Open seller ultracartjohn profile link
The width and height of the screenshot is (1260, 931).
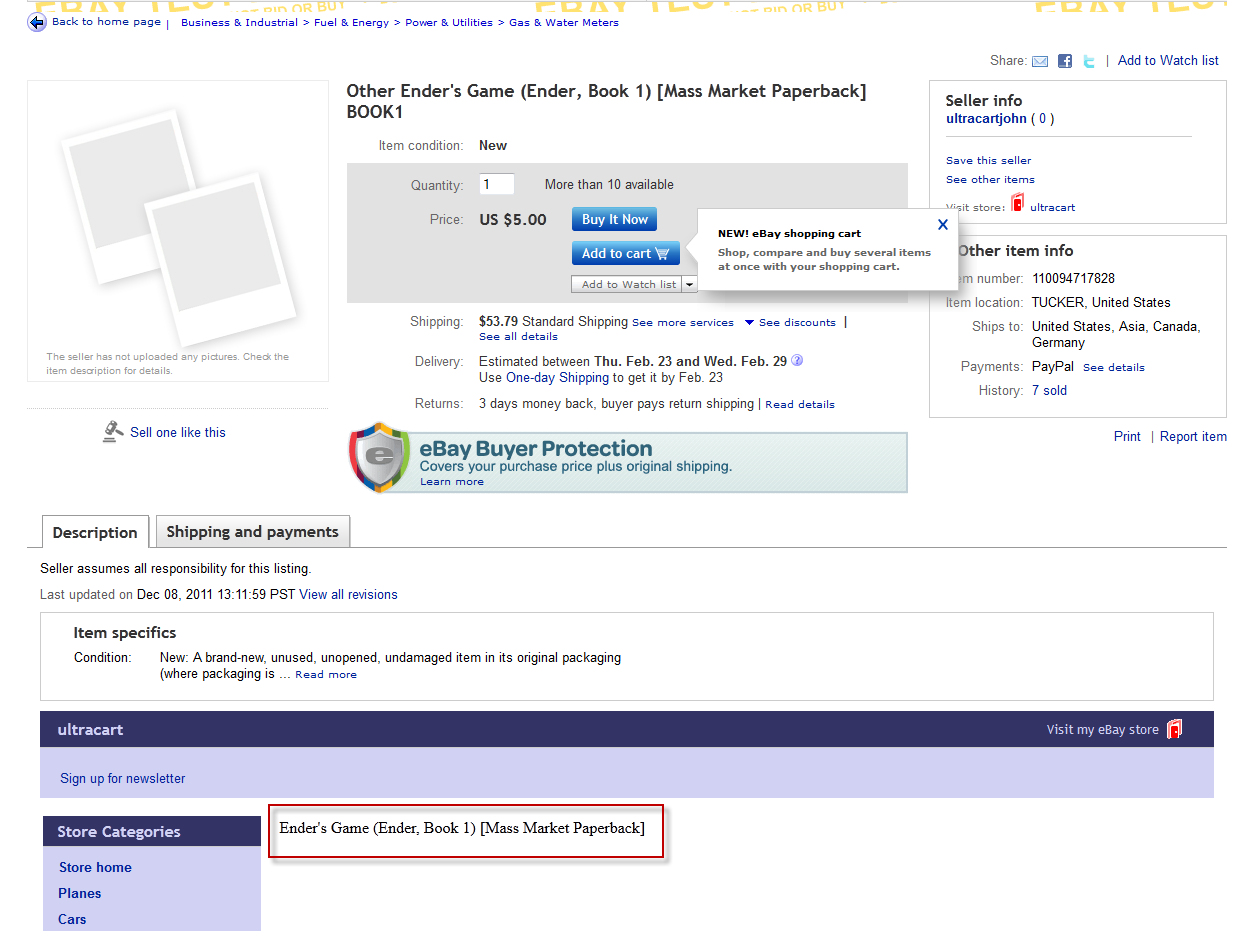click(x=986, y=119)
